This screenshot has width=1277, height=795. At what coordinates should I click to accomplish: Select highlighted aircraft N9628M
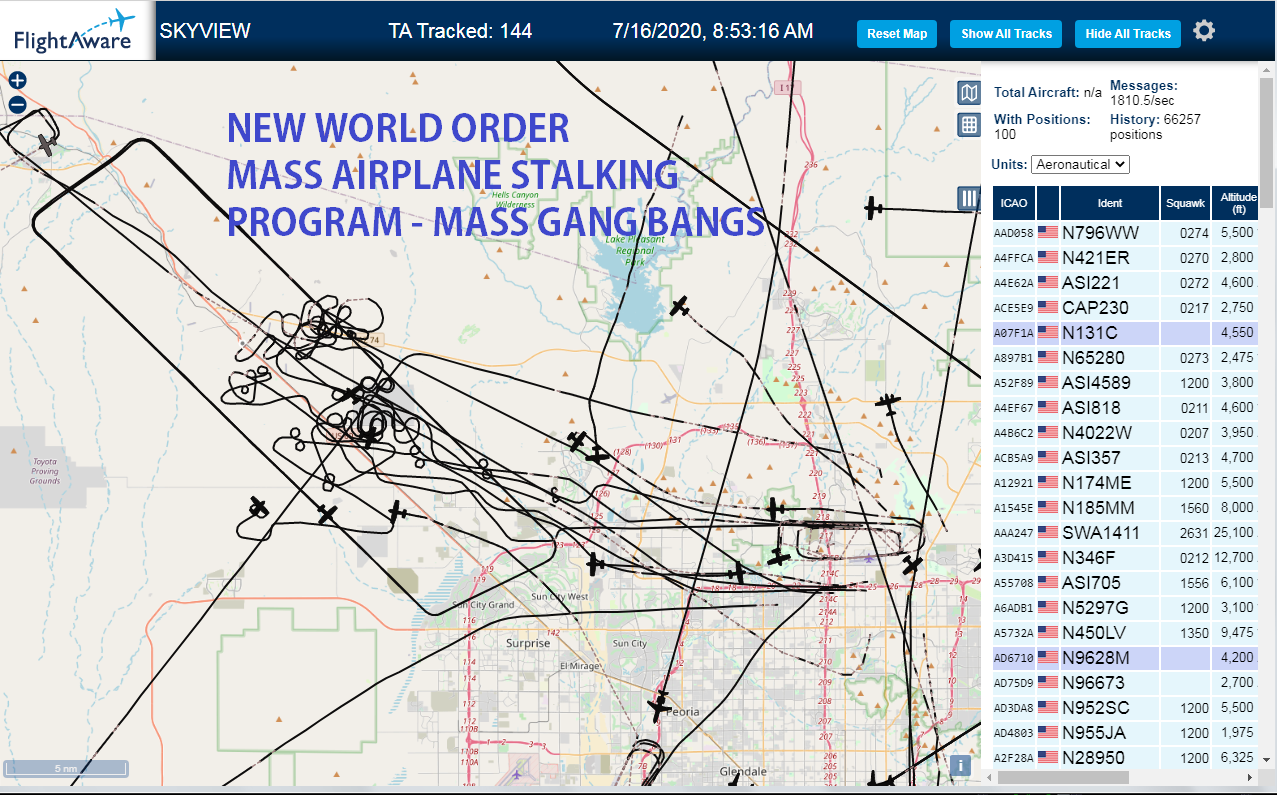[x=1125, y=657]
